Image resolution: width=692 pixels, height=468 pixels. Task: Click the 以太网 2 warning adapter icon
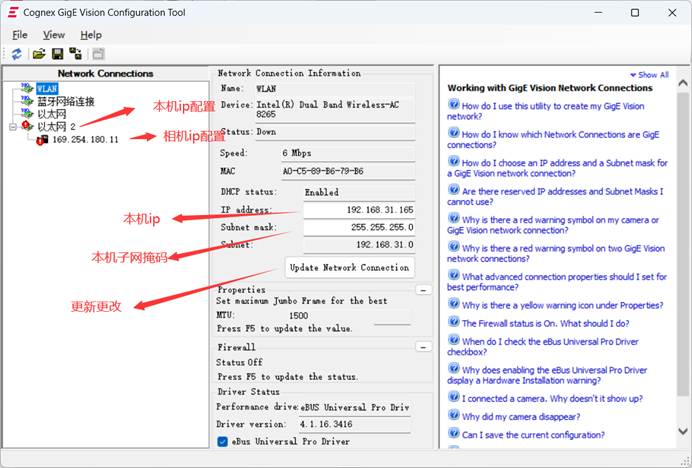pyautogui.click(x=27, y=126)
